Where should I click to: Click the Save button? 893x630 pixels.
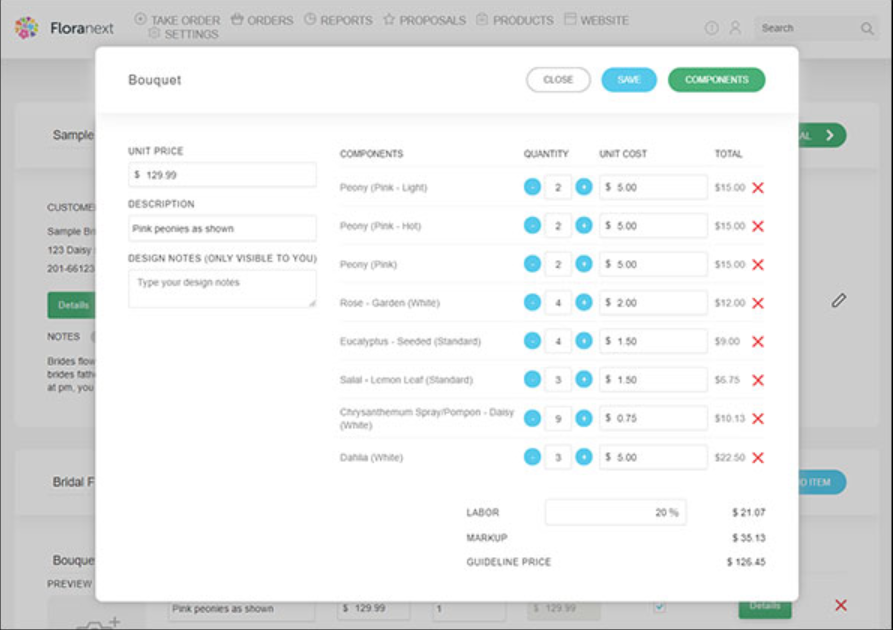[x=629, y=80]
